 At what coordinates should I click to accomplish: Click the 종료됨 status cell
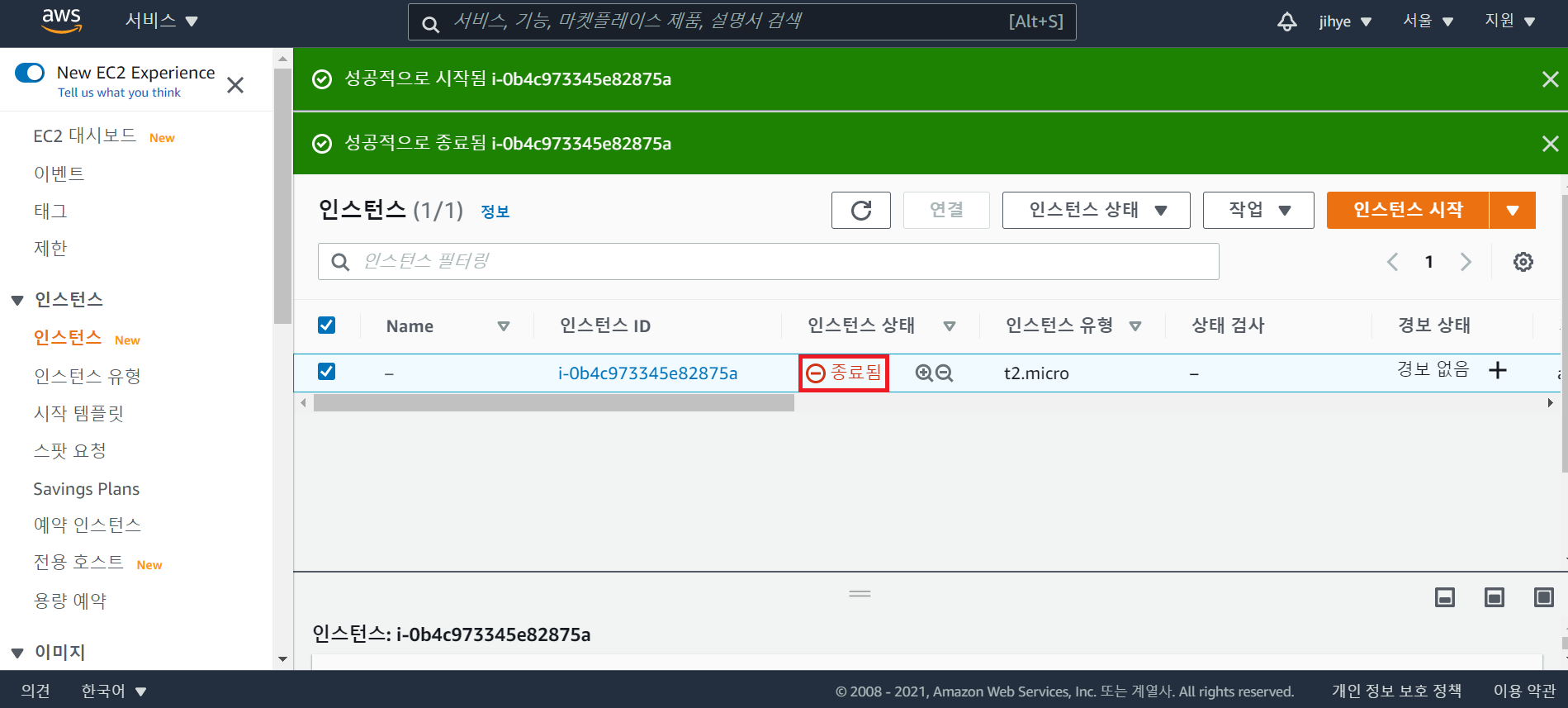[x=844, y=373]
